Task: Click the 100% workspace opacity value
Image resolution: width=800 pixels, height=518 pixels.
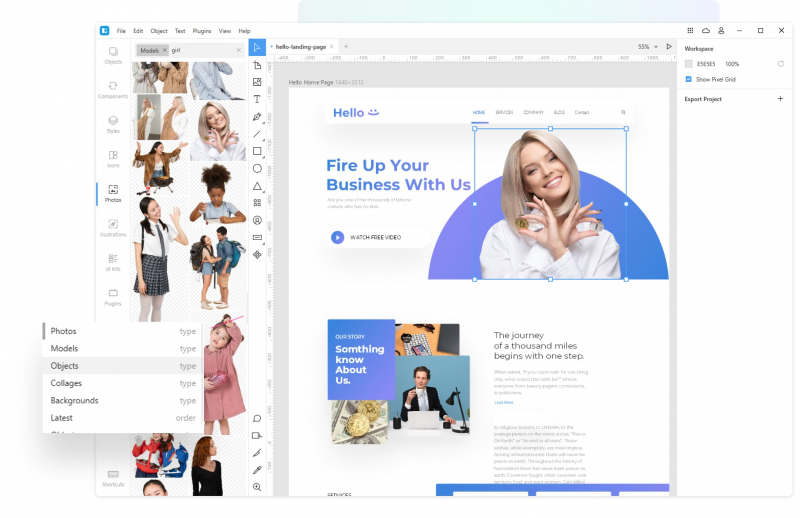Action: tap(732, 64)
